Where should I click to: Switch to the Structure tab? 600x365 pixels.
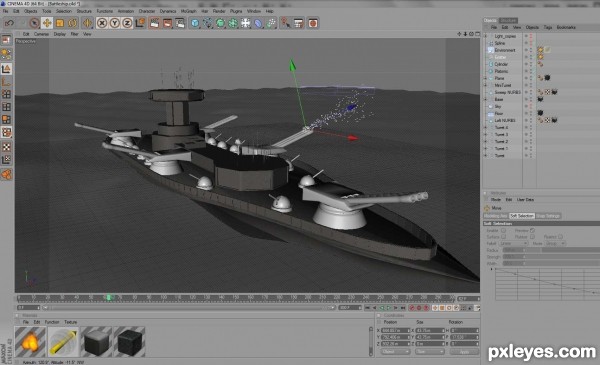pos(508,20)
